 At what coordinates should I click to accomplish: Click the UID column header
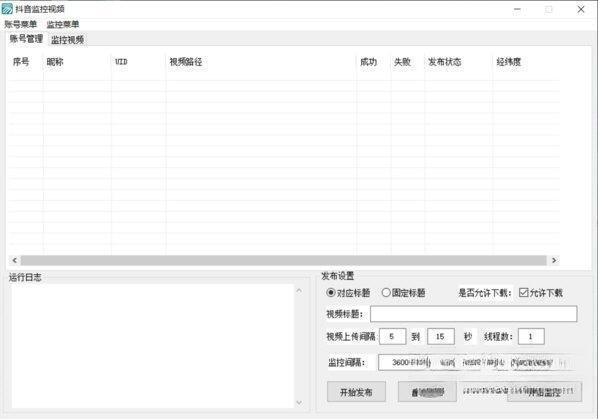[x=138, y=62]
